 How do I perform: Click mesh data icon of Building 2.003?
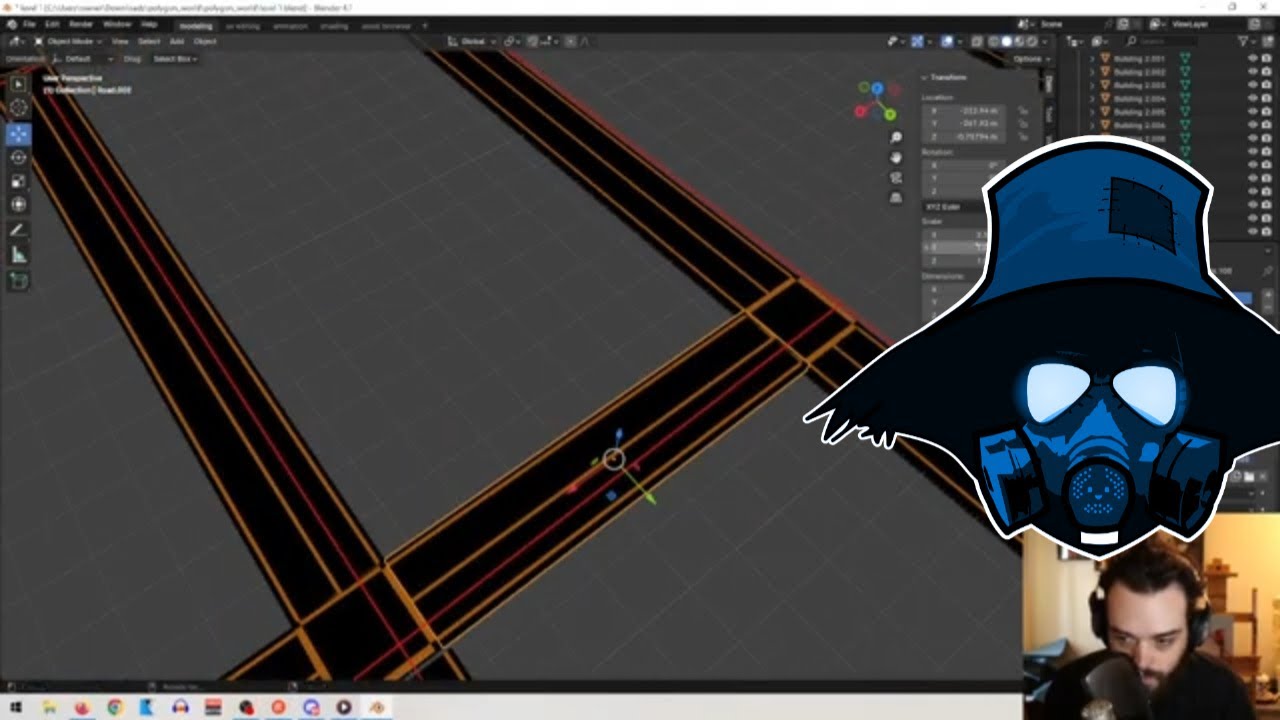1185,85
